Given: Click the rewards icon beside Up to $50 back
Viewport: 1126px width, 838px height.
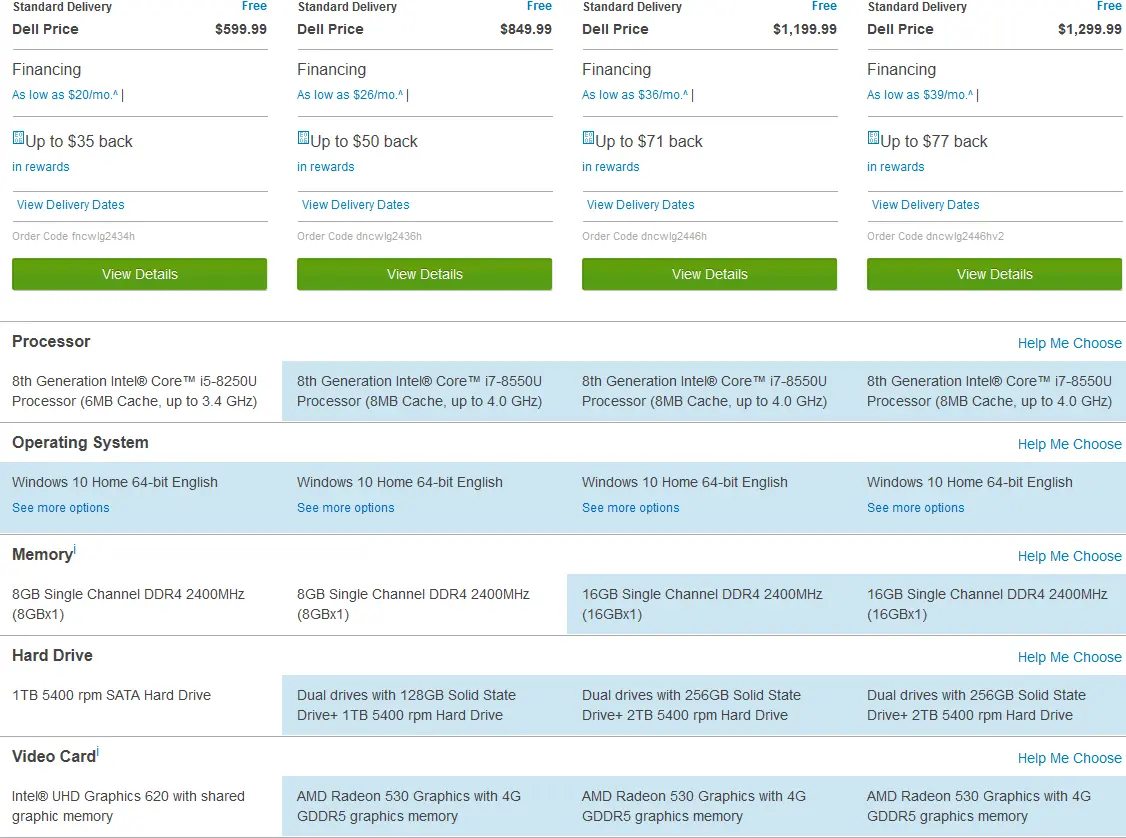Looking at the screenshot, I should point(304,139).
